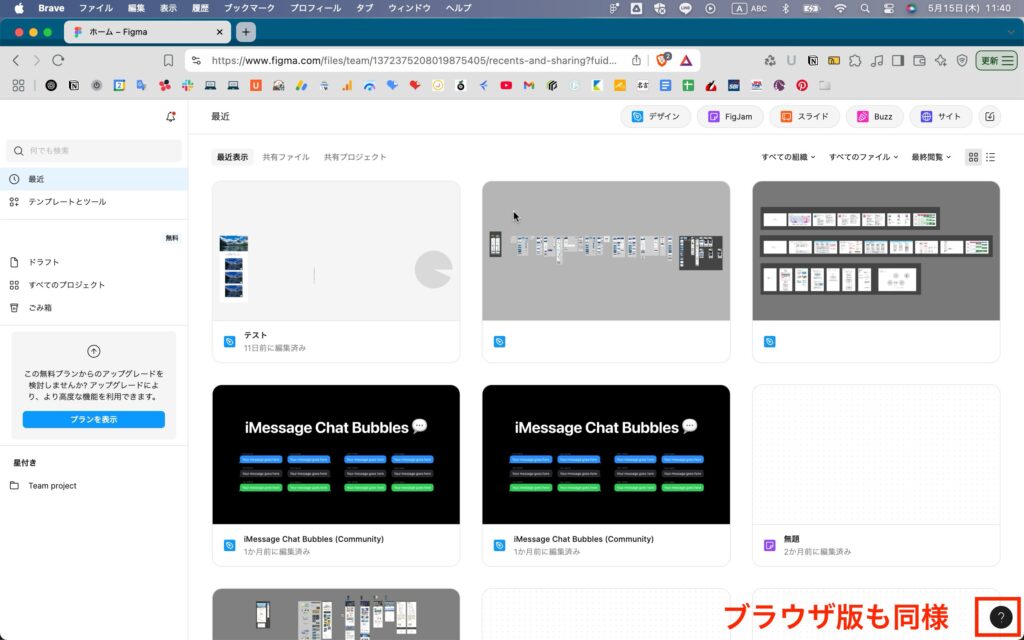Open the 無題 FigJam file card
Image resolution: width=1024 pixels, height=640 pixels.
coord(876,475)
